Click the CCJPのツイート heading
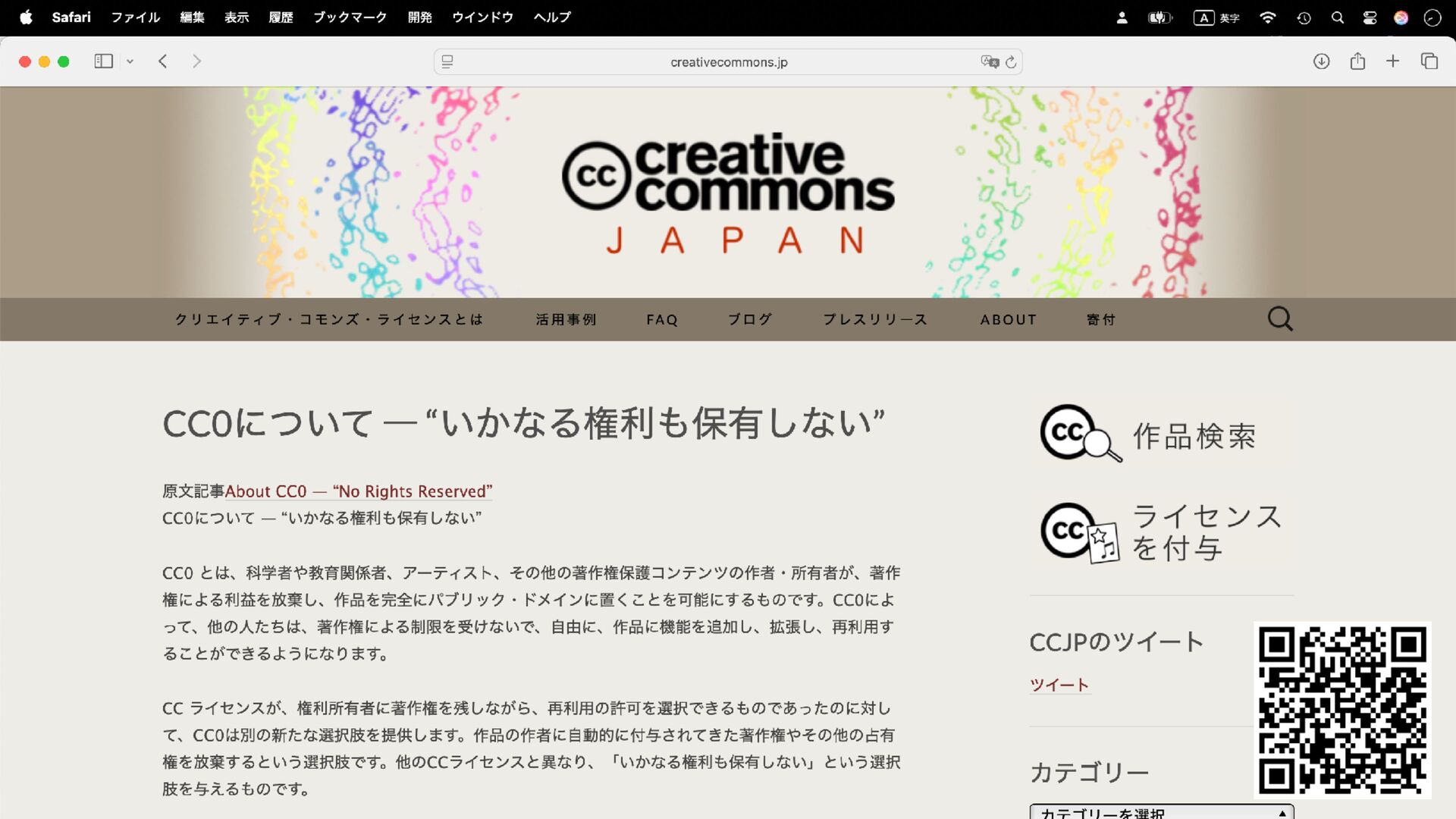1456x819 pixels. [x=1116, y=642]
